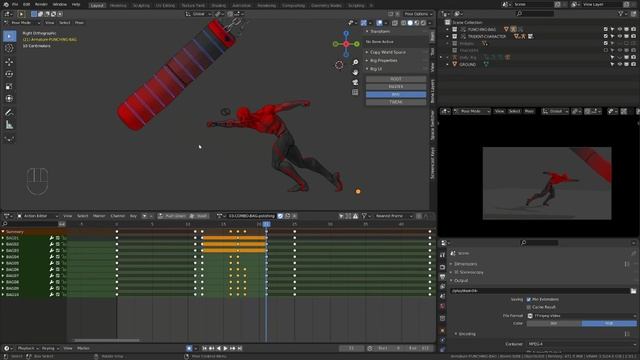Click the navigation gizmo center
This screenshot has height=360, width=640.
tap(346, 44)
